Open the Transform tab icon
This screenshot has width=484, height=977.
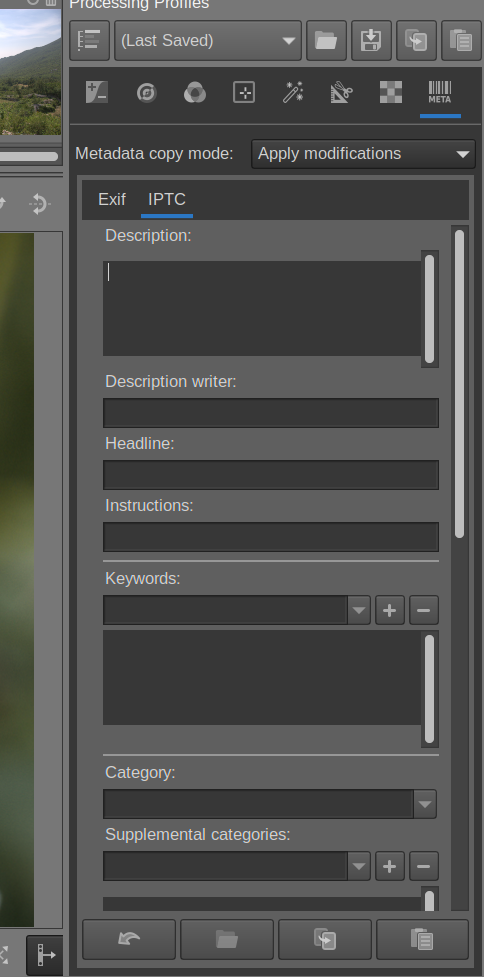[341, 92]
